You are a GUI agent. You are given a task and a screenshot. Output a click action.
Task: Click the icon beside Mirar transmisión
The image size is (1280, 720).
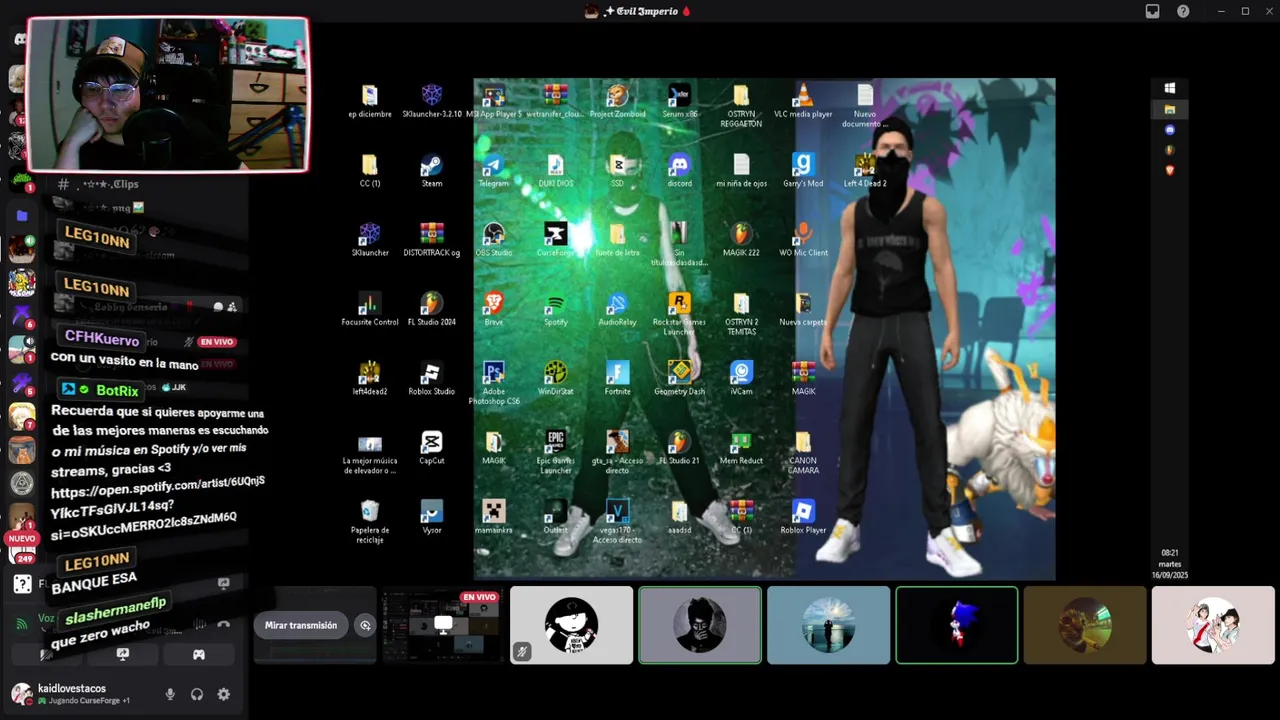pyautogui.click(x=365, y=625)
